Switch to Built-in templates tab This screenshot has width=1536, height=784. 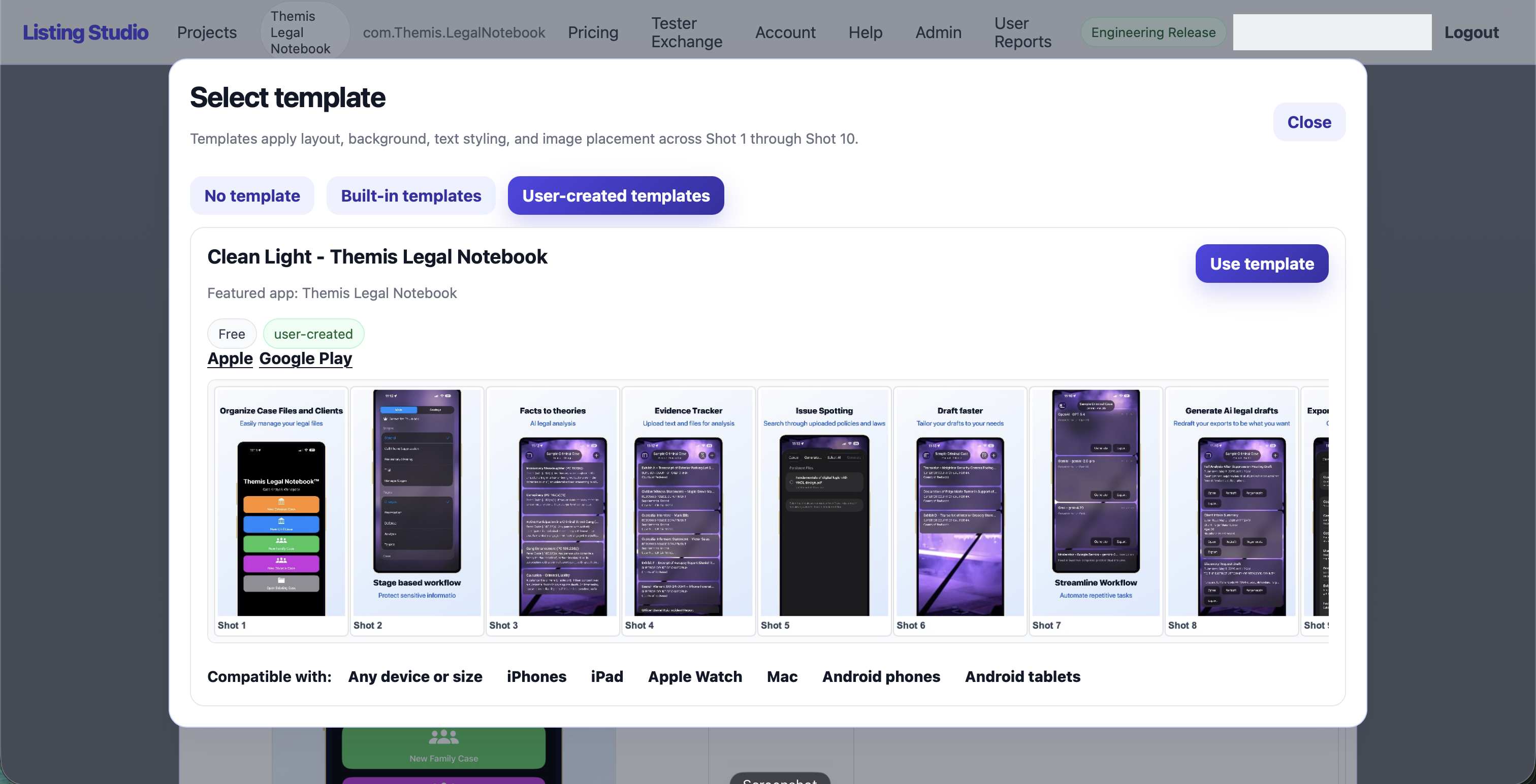[x=411, y=195]
